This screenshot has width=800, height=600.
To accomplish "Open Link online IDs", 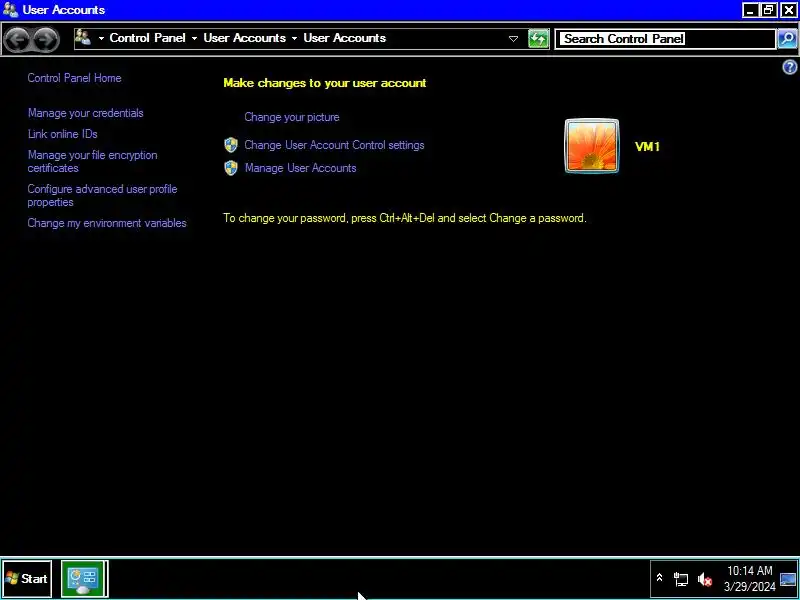I will [x=62, y=134].
